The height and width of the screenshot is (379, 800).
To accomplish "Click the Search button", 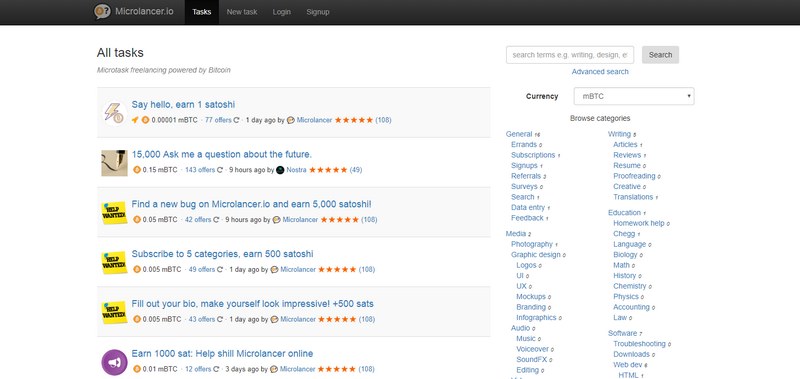I will [660, 55].
